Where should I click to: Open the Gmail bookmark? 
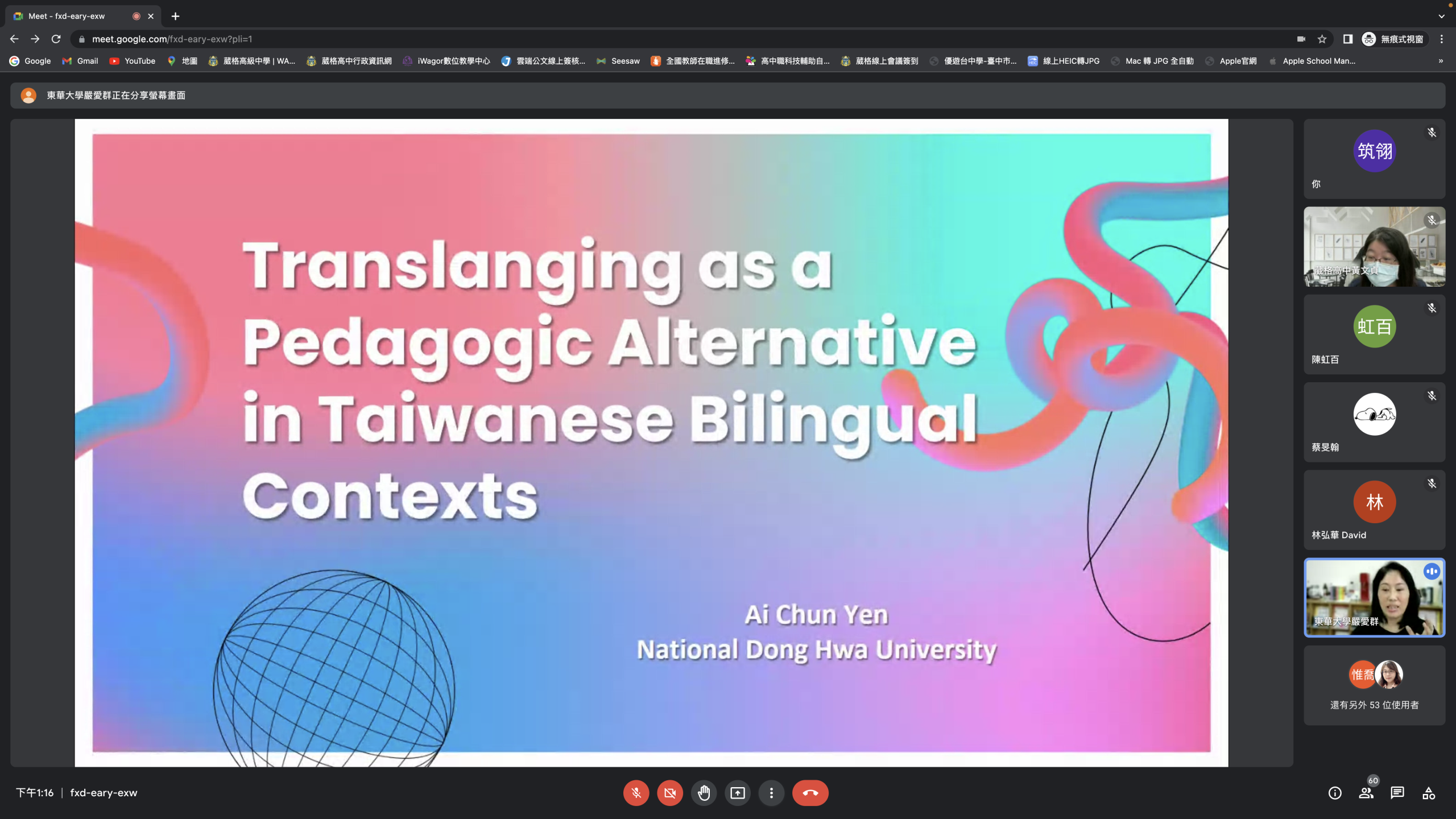80,61
